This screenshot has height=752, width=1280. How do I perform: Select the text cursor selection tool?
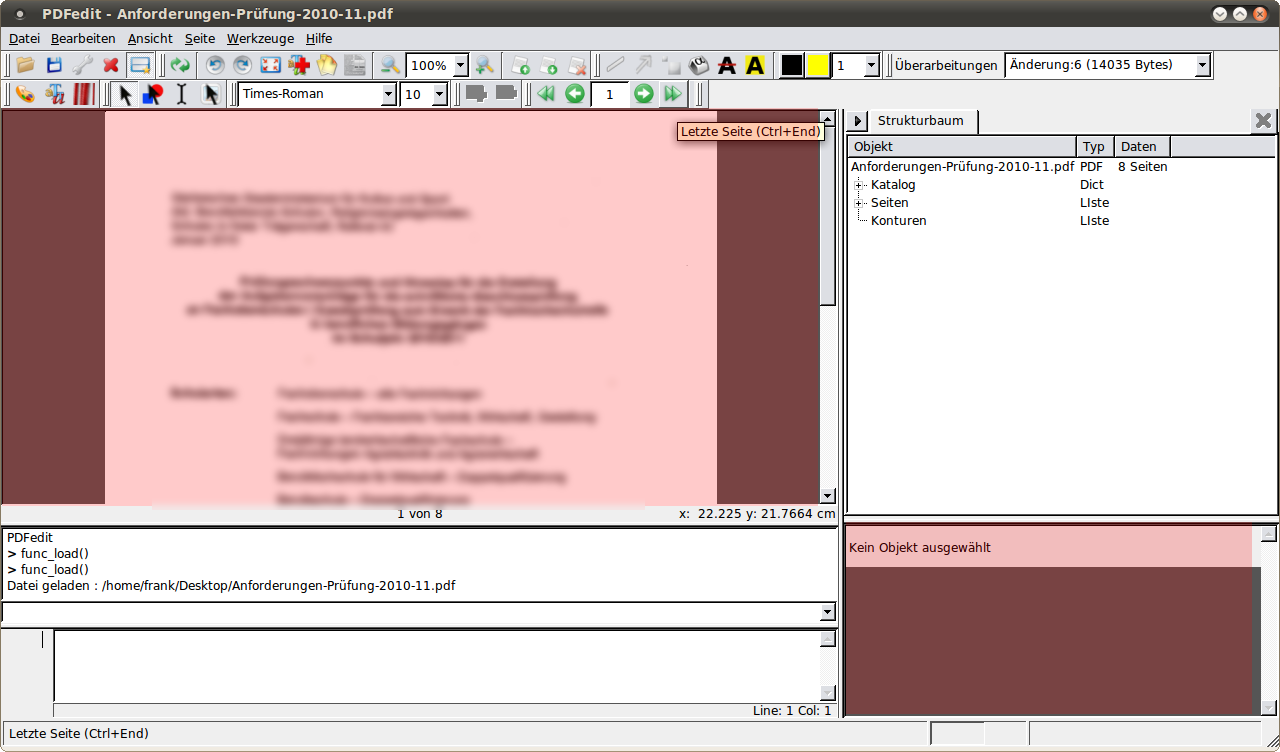tap(181, 94)
